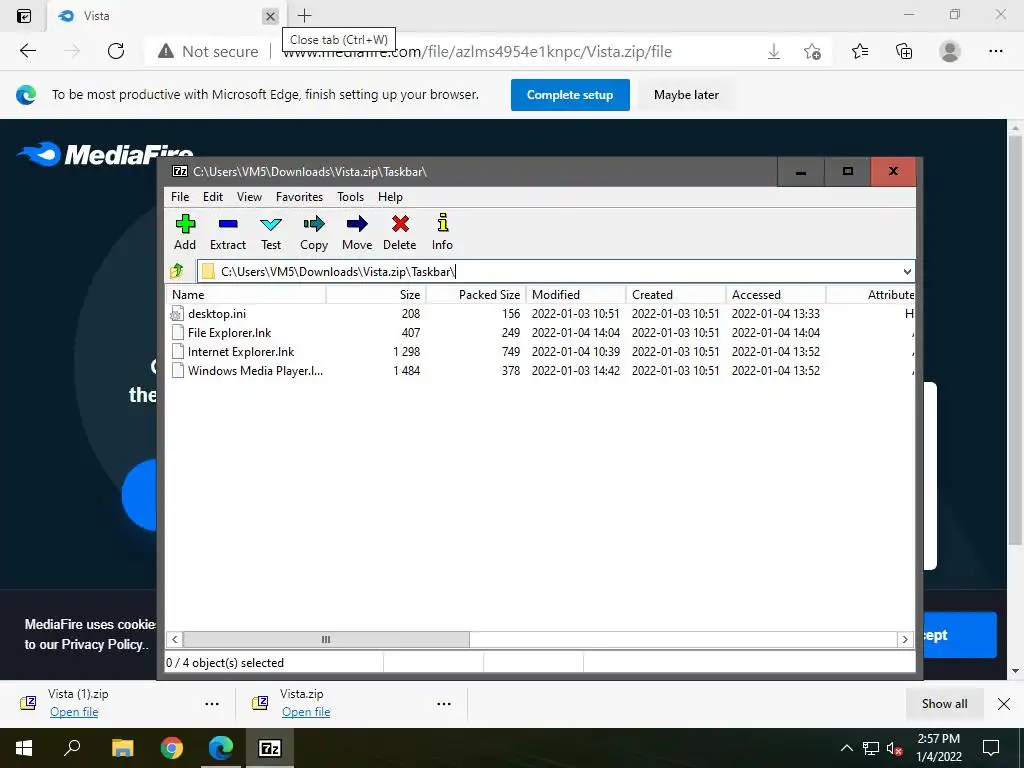The image size is (1024, 768).
Task: Select the Copy toolbar icon
Action: (314, 224)
